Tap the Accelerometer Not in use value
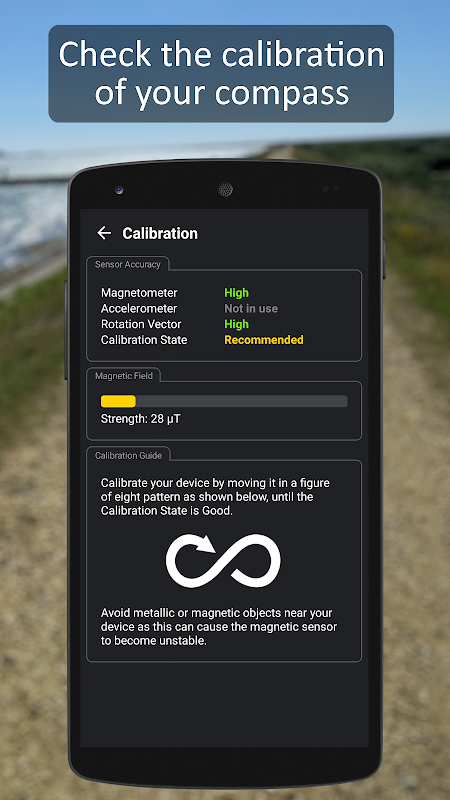This screenshot has width=450, height=800. pos(251,309)
